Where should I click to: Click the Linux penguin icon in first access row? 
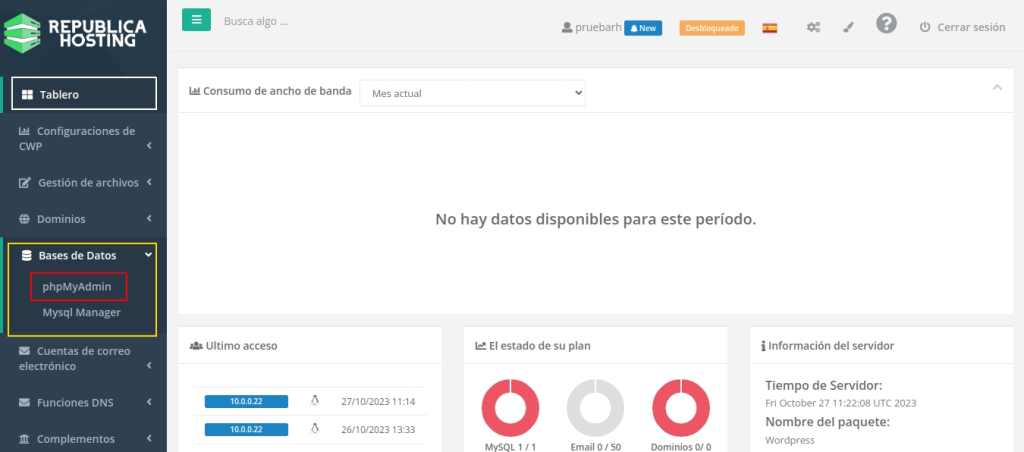coord(314,401)
